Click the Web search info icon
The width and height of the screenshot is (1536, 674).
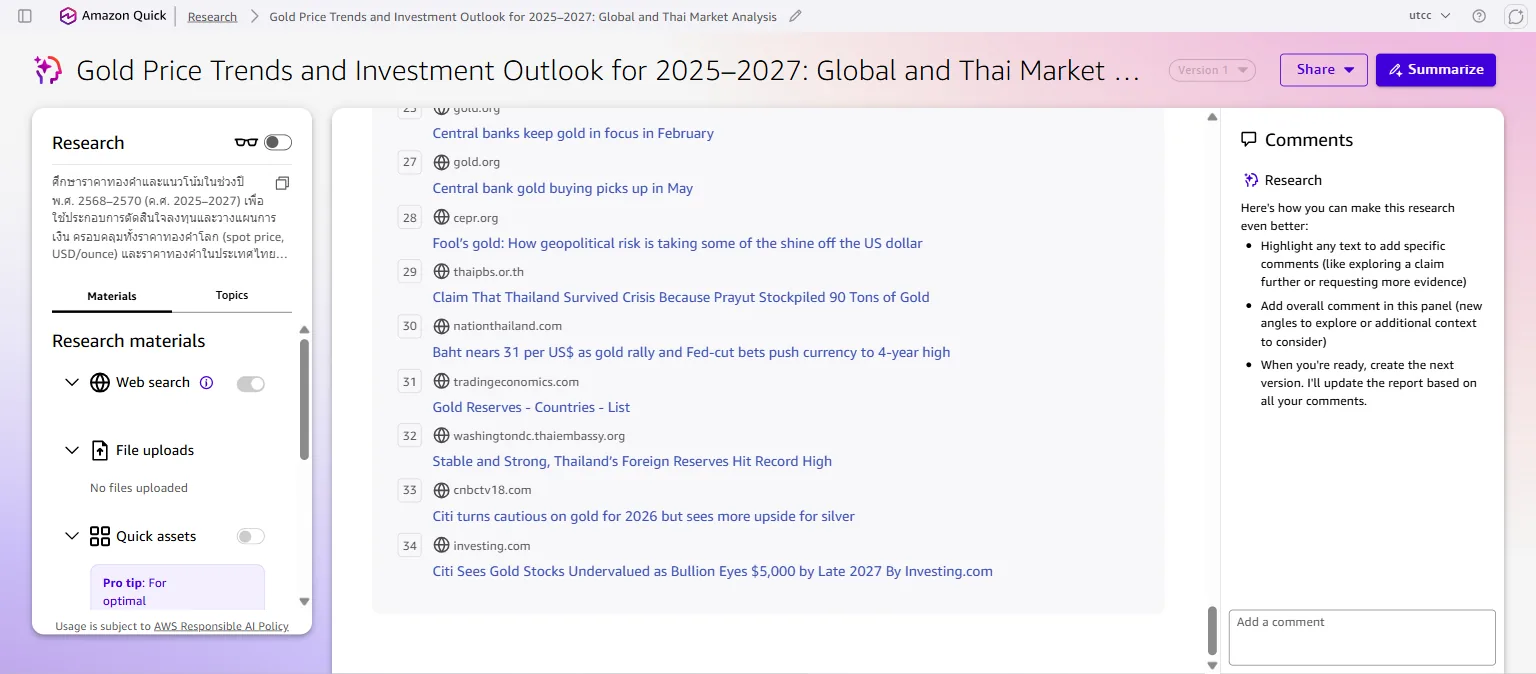pos(207,382)
